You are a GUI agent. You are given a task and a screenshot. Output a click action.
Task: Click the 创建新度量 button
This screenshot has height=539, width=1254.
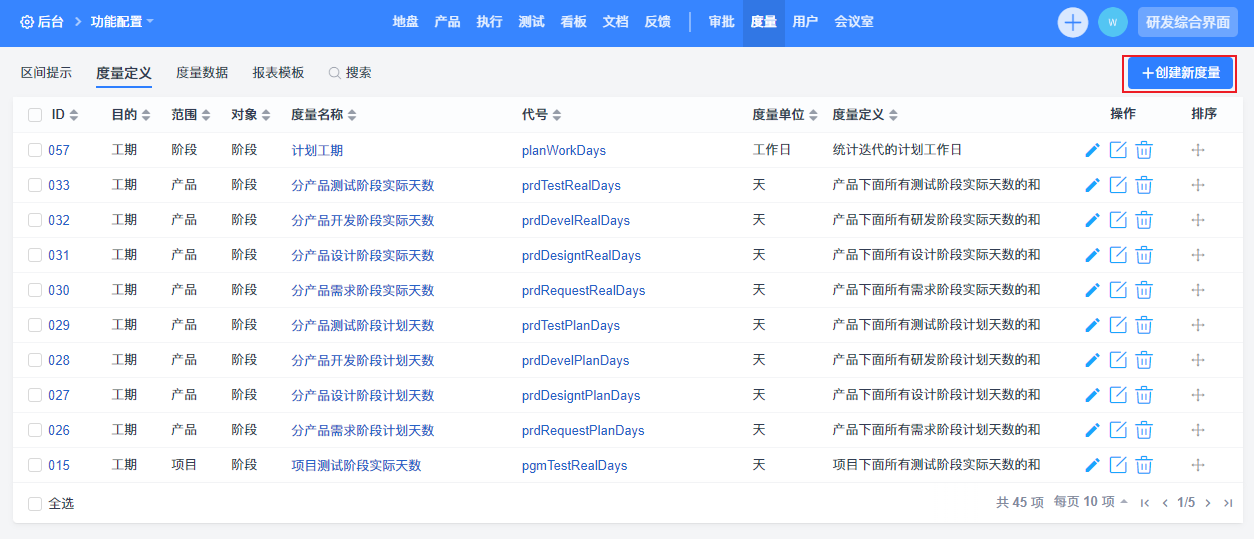tap(1180, 73)
